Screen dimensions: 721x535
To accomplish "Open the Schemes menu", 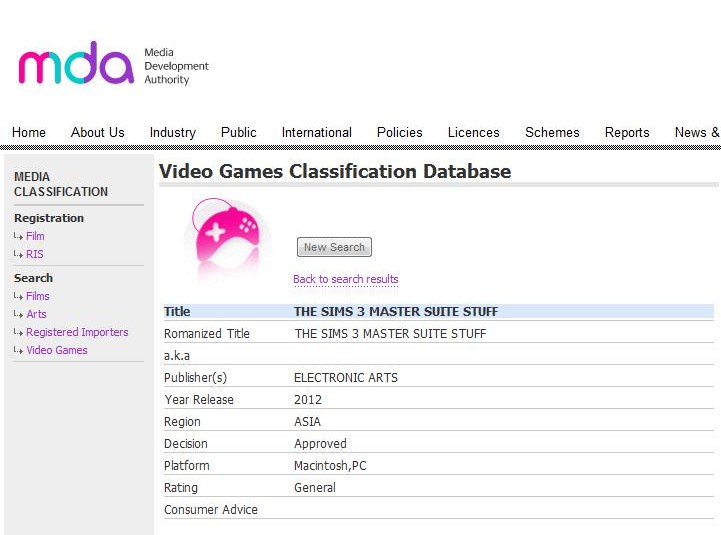I will [552, 132].
